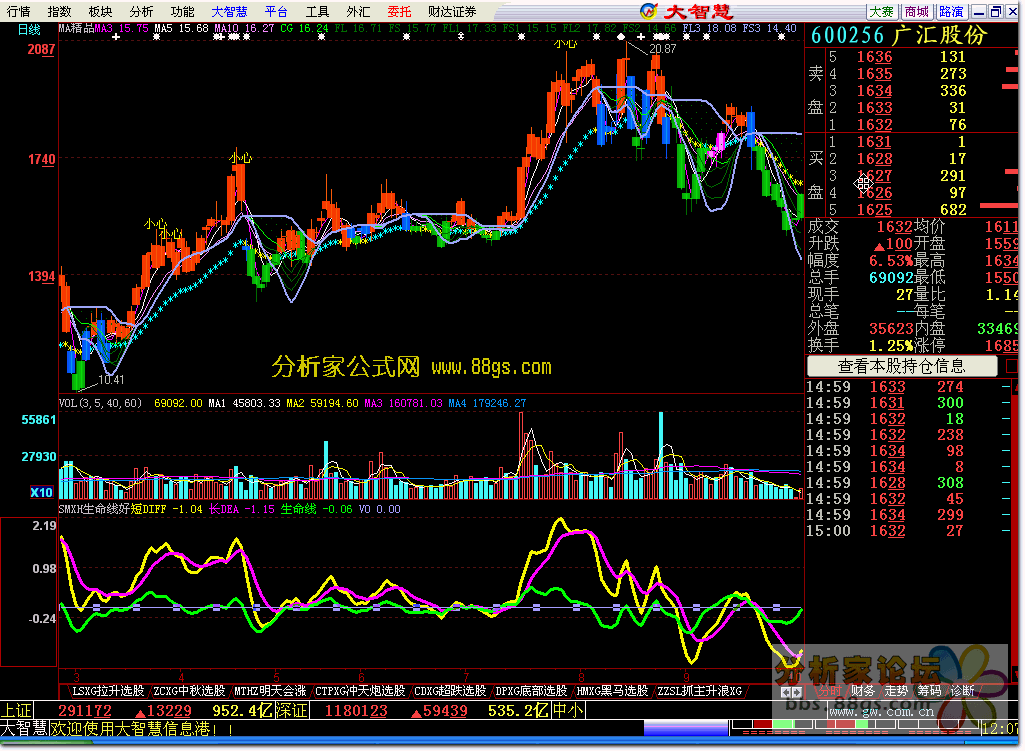
Task: Select the CTPXG冲天炮选股 tab
Action: [360, 691]
